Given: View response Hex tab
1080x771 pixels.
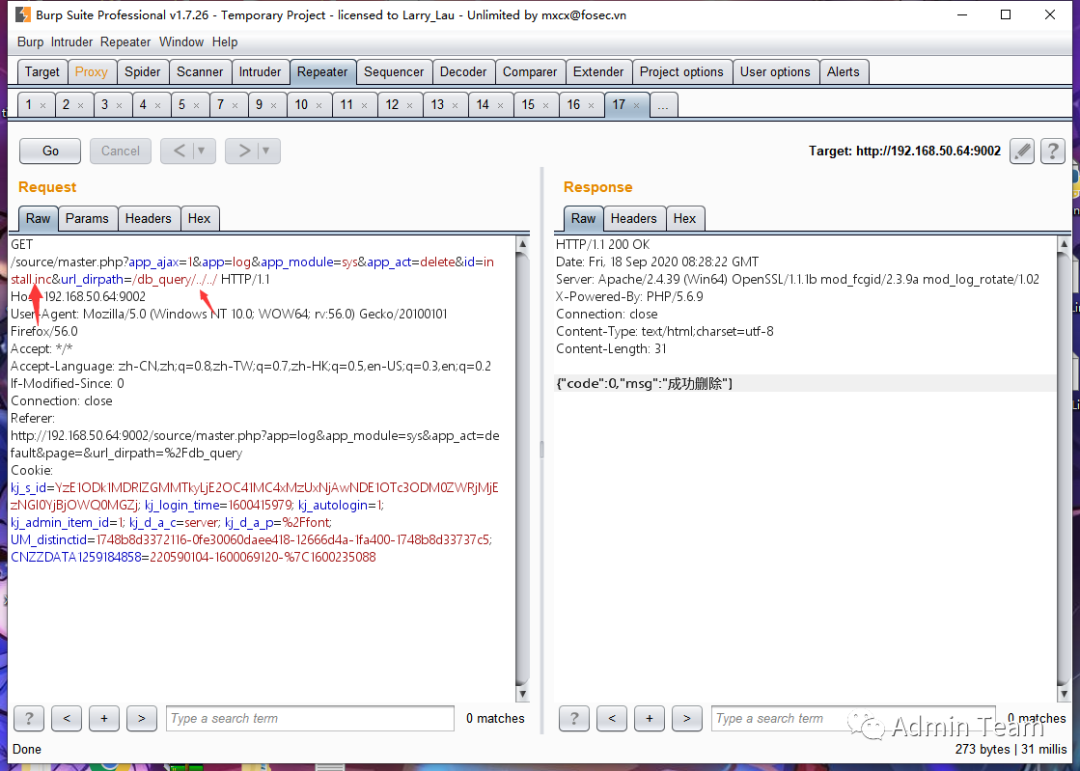Looking at the screenshot, I should (x=685, y=218).
